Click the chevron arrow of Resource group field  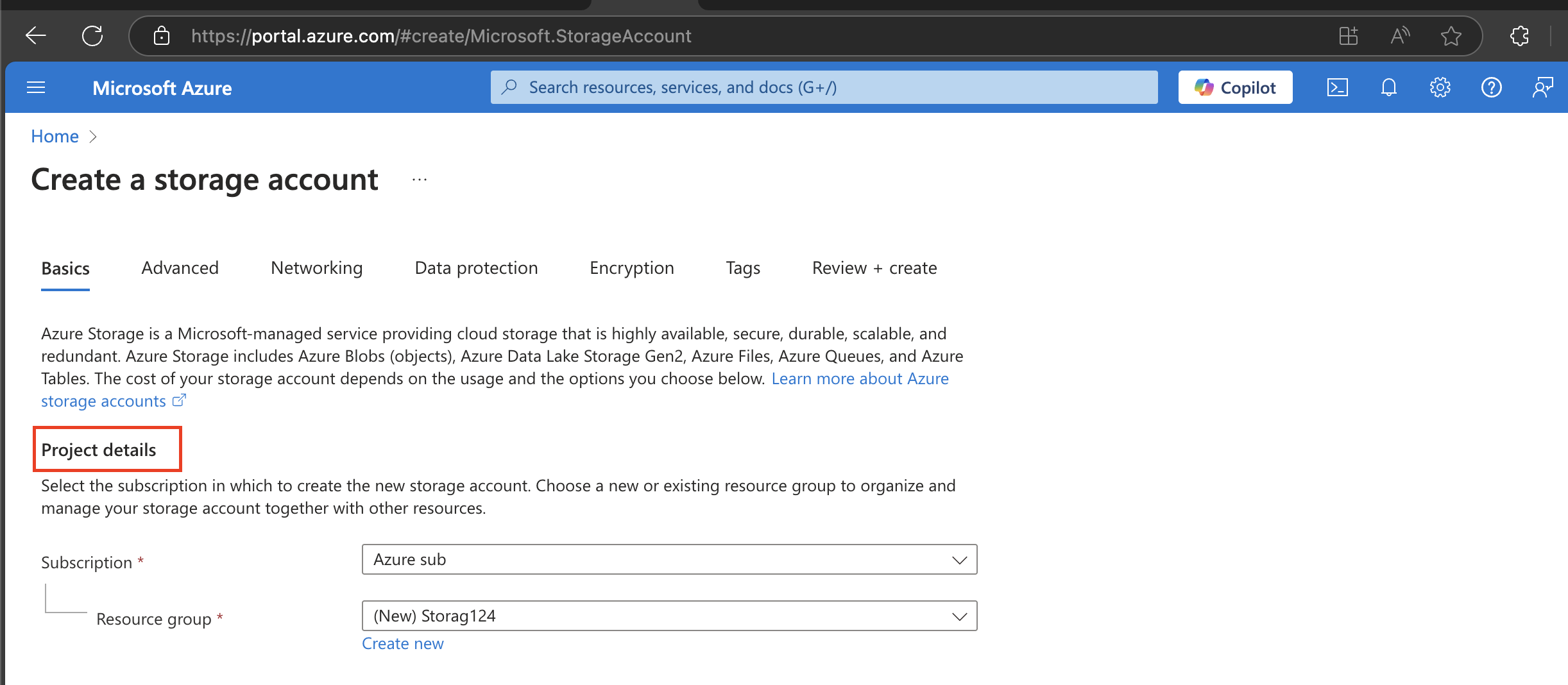[960, 616]
